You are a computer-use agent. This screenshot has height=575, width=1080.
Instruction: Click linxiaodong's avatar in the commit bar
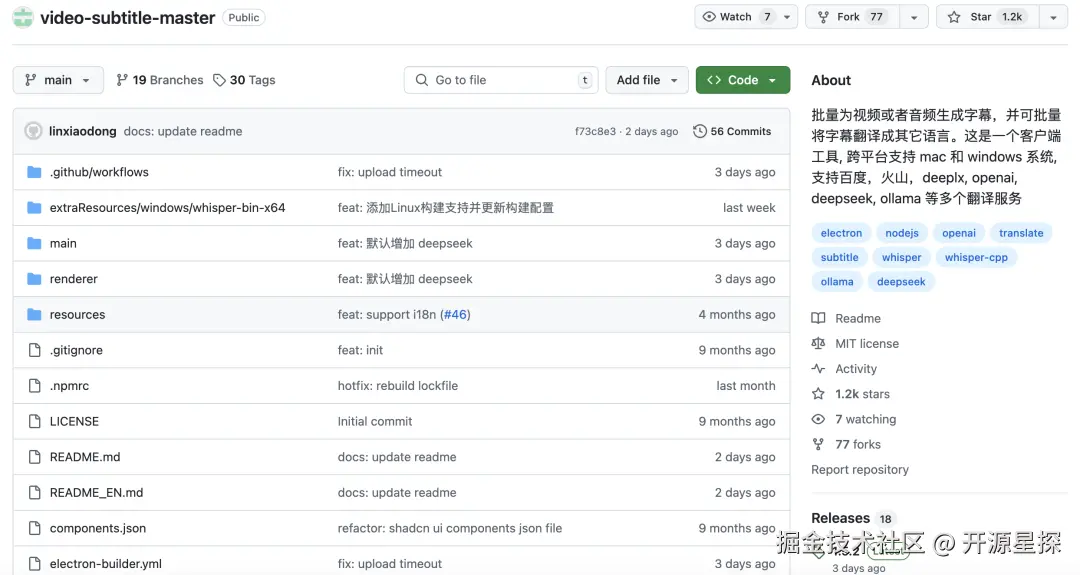pos(33,131)
